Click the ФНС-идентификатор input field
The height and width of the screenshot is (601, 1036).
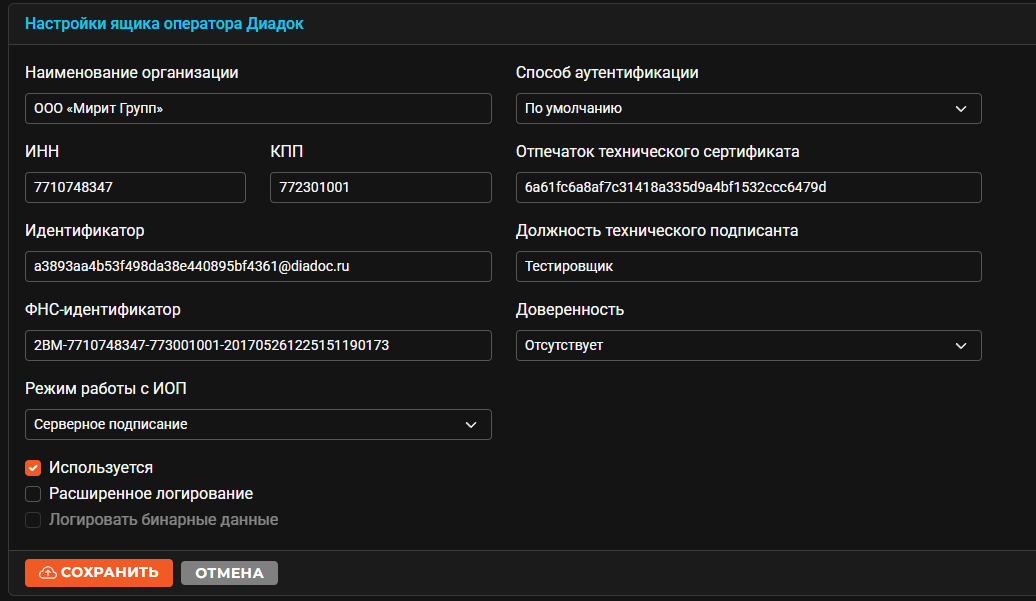click(x=258, y=345)
